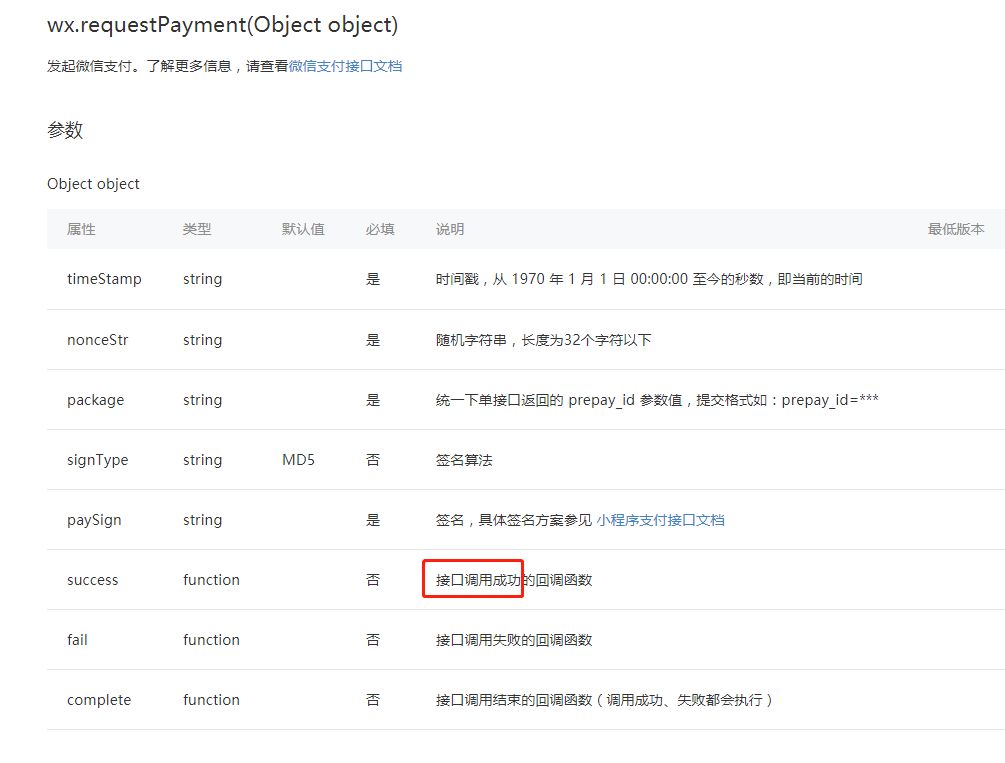This screenshot has width=1005, height=763.
Task: Click the description 随机字符串，长度为32个字符以下
Action: (544, 340)
